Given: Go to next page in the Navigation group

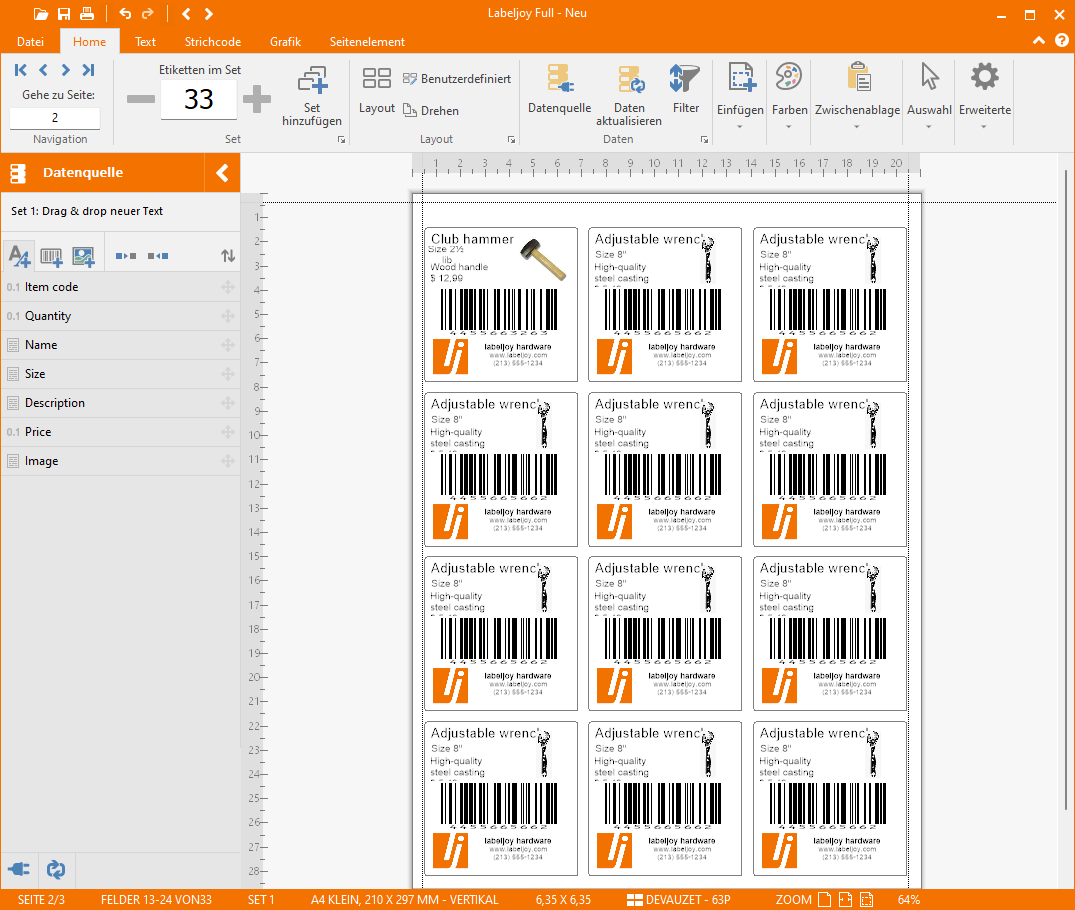Looking at the screenshot, I should tap(65, 70).
